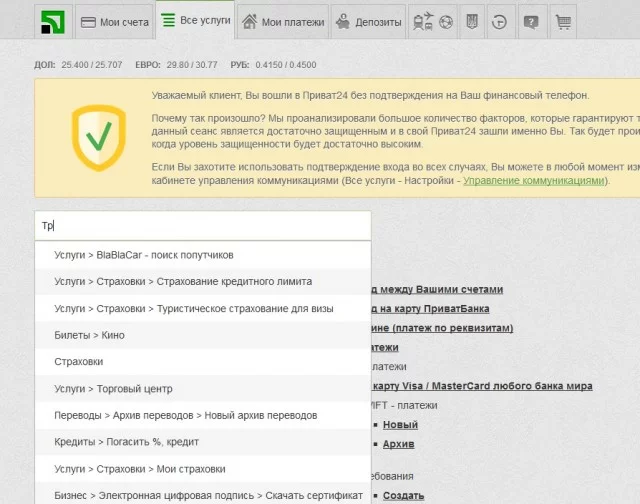Screen dimensions: 640x504
Task: Click the ЕВРО 29.80 / 30.77 rate
Action: [x=176, y=65]
